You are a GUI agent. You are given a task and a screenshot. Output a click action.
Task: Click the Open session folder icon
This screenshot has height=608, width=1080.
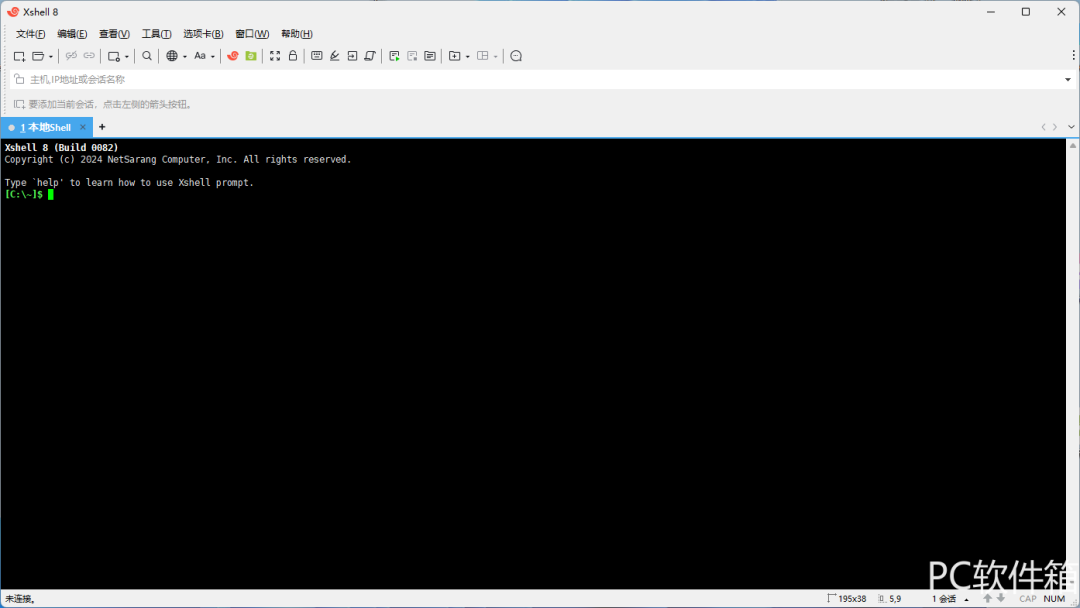tap(39, 56)
